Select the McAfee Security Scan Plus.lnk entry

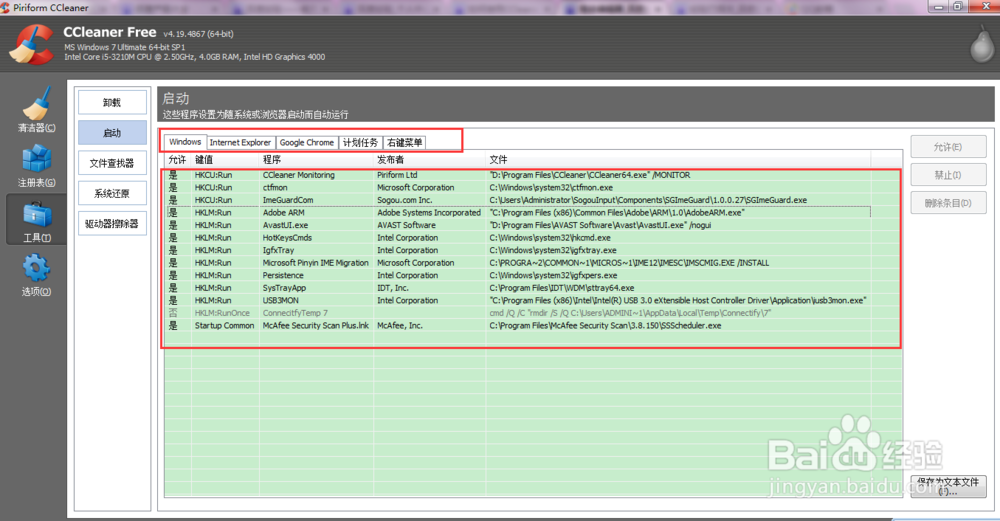(x=517, y=325)
